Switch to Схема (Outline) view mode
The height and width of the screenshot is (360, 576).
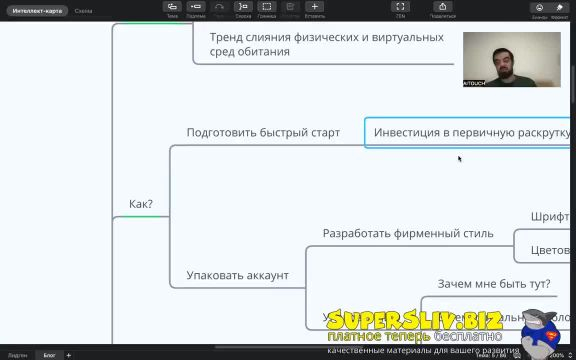(83, 11)
